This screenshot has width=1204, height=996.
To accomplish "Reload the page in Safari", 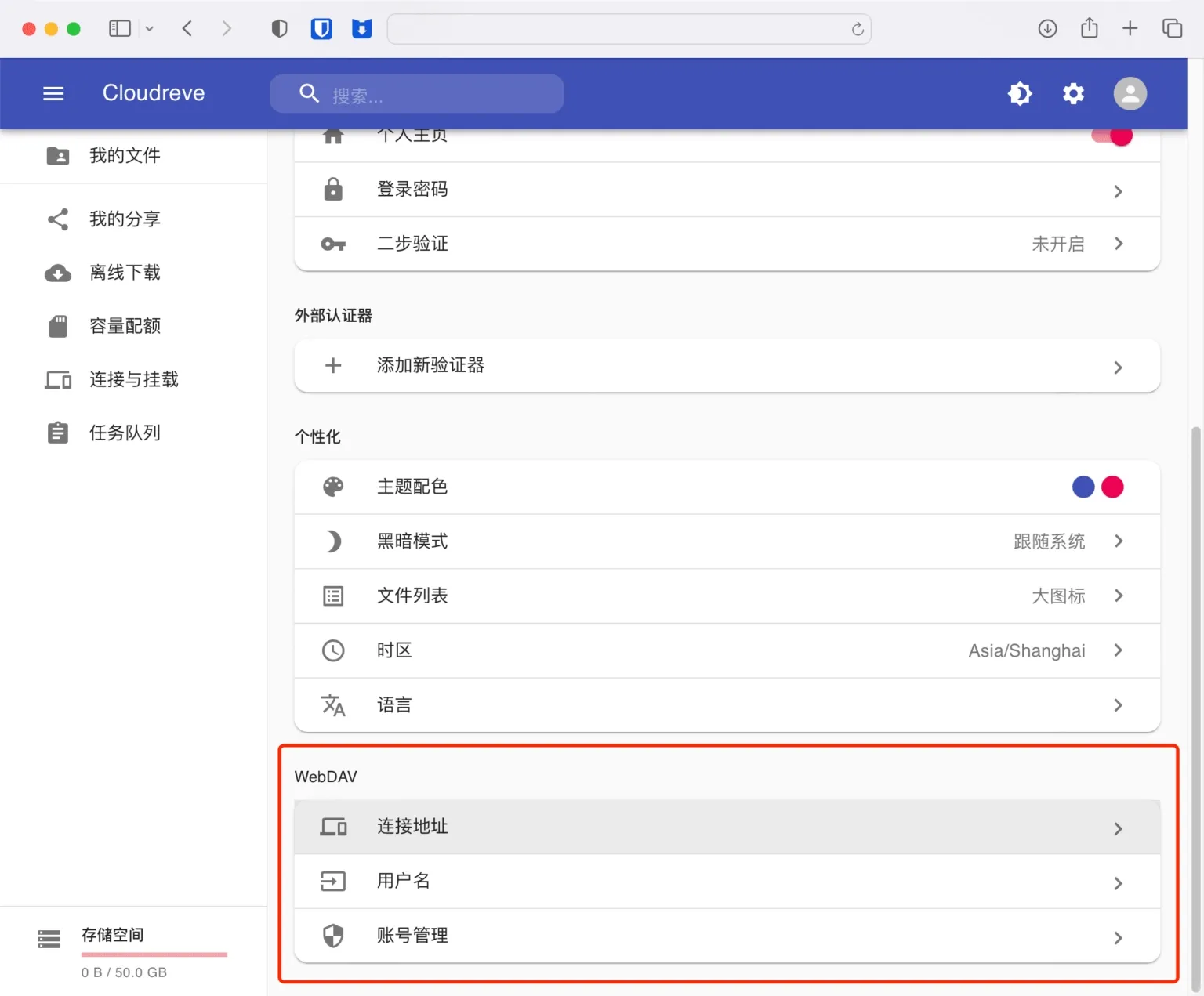I will pos(858,29).
